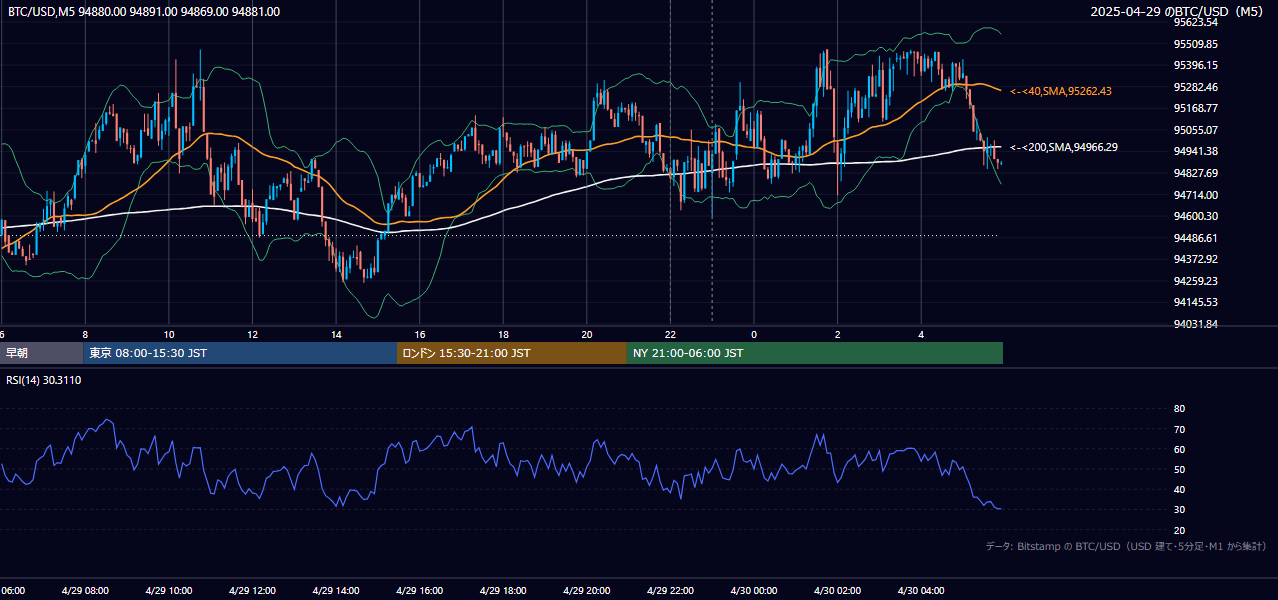Click the bottom date label 4/29 10:00
This screenshot has height=600, width=1278.
pyautogui.click(x=169, y=591)
